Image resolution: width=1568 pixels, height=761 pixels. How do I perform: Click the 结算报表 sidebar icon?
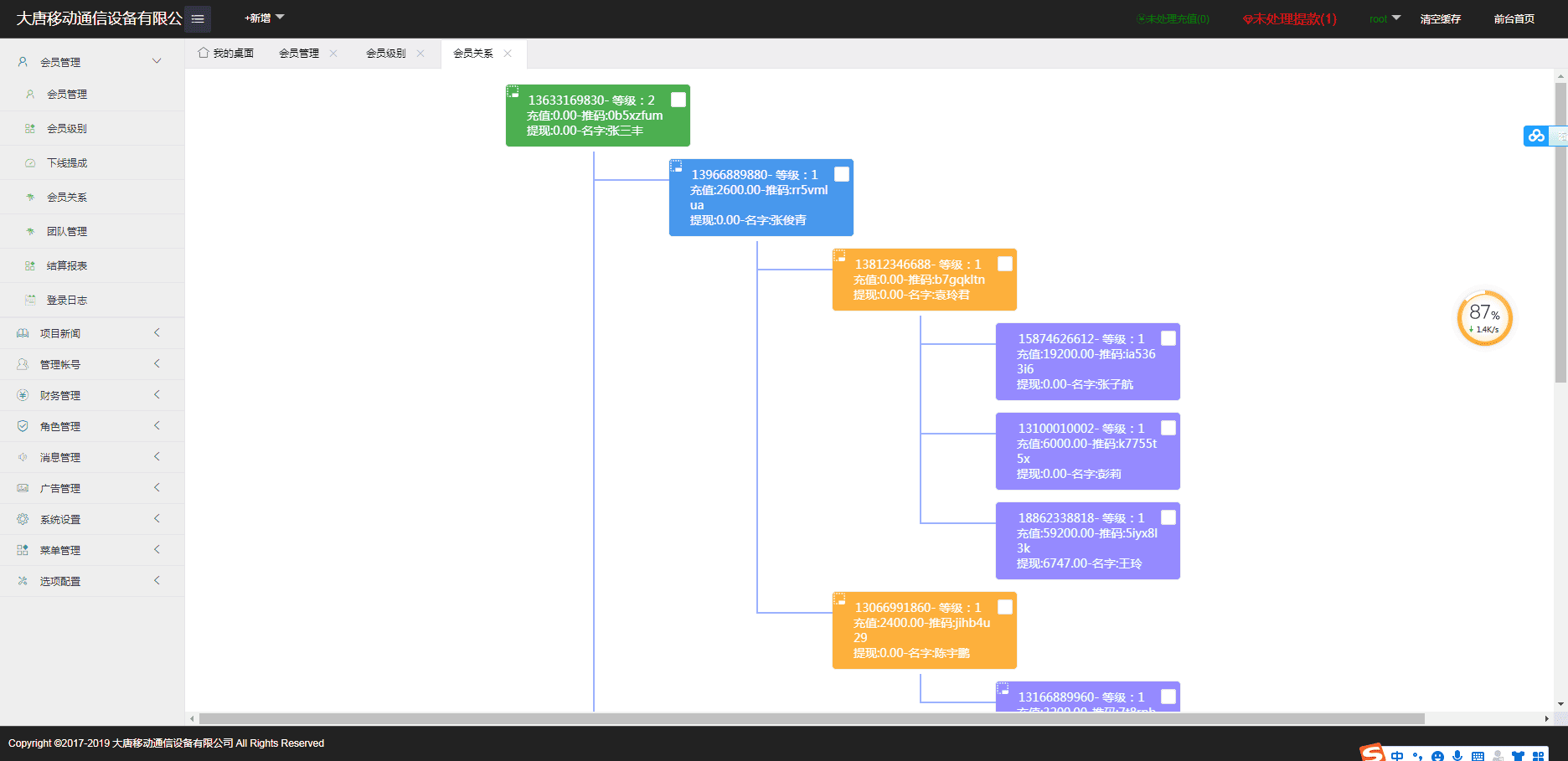30,266
